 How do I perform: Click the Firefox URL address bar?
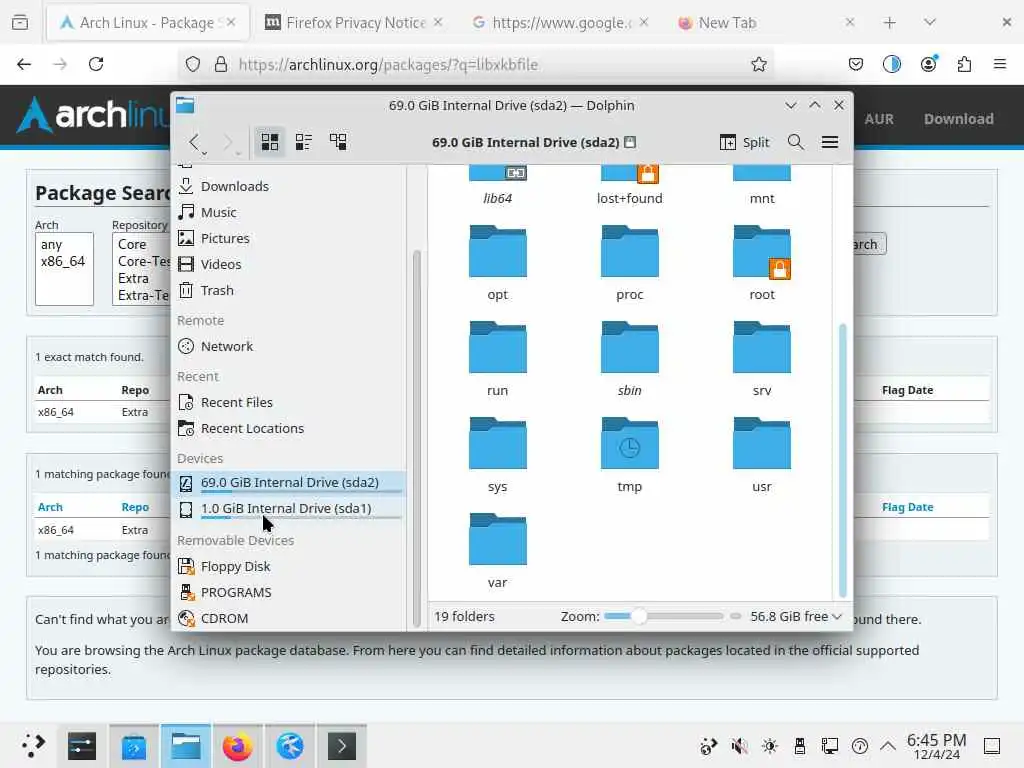point(477,64)
